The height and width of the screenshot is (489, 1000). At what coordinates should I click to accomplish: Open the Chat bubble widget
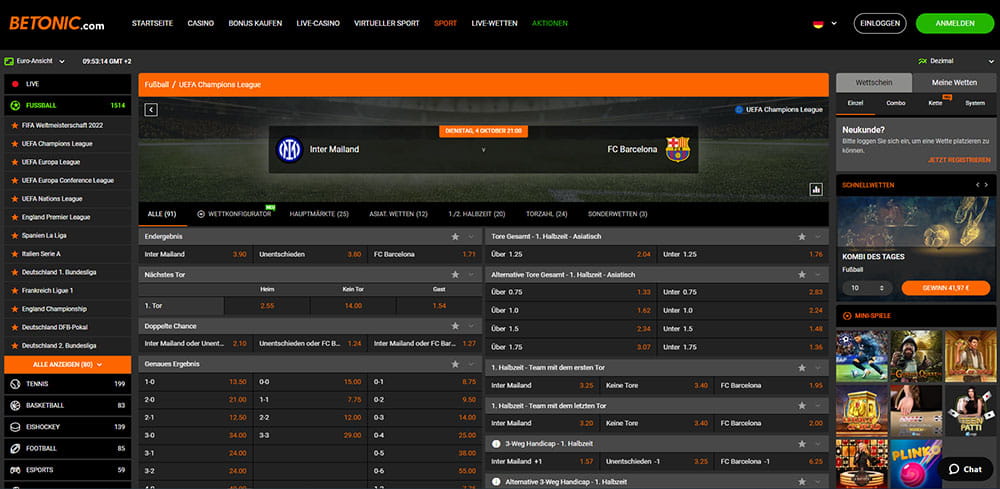pos(966,469)
